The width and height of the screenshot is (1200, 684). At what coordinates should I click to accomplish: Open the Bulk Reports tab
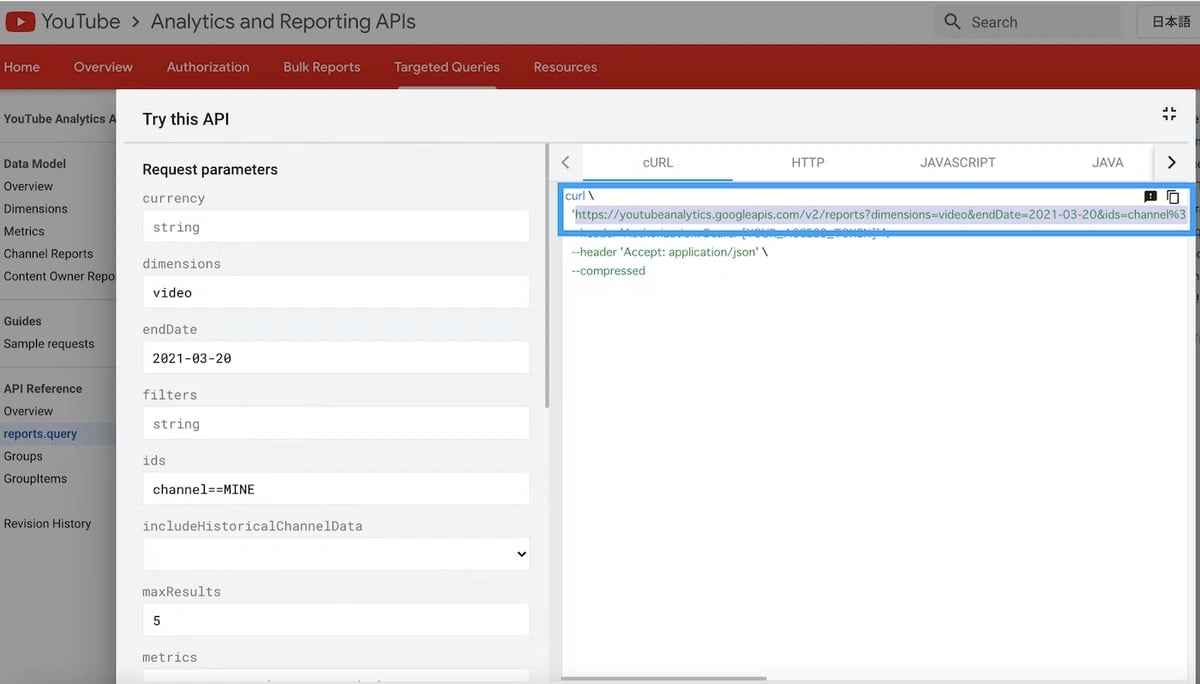tap(322, 67)
